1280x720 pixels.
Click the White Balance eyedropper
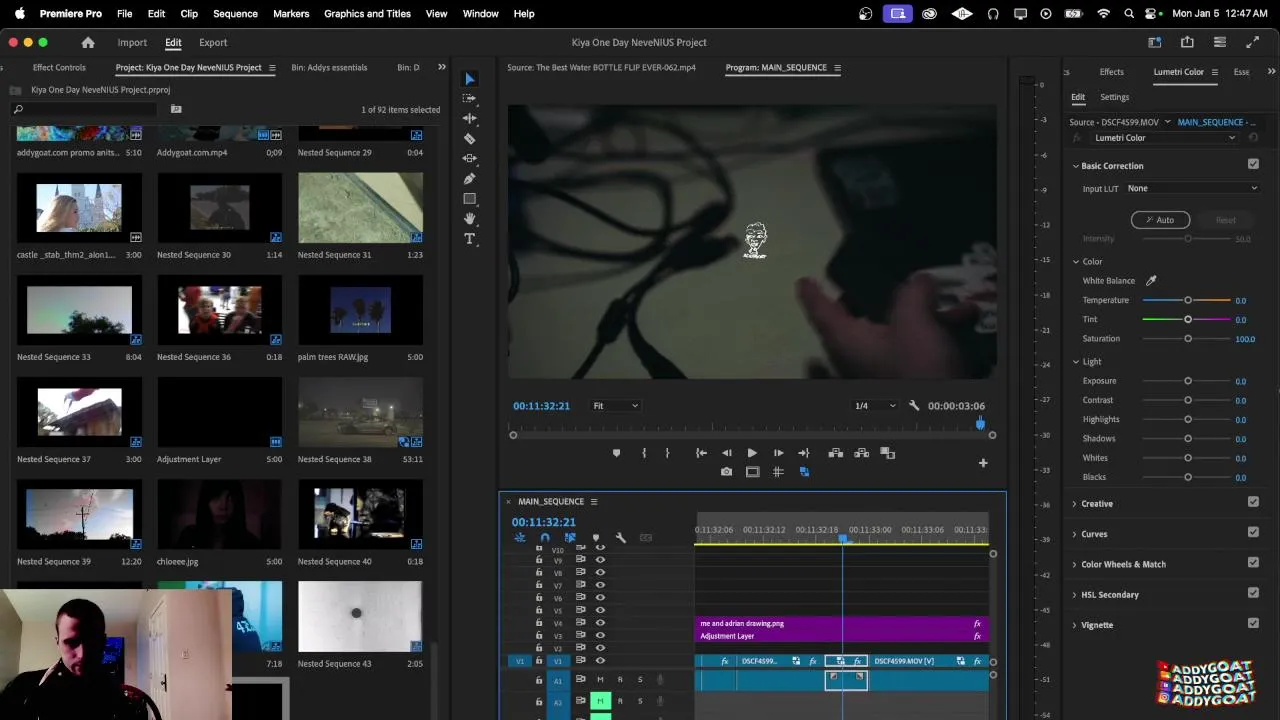[1151, 281]
